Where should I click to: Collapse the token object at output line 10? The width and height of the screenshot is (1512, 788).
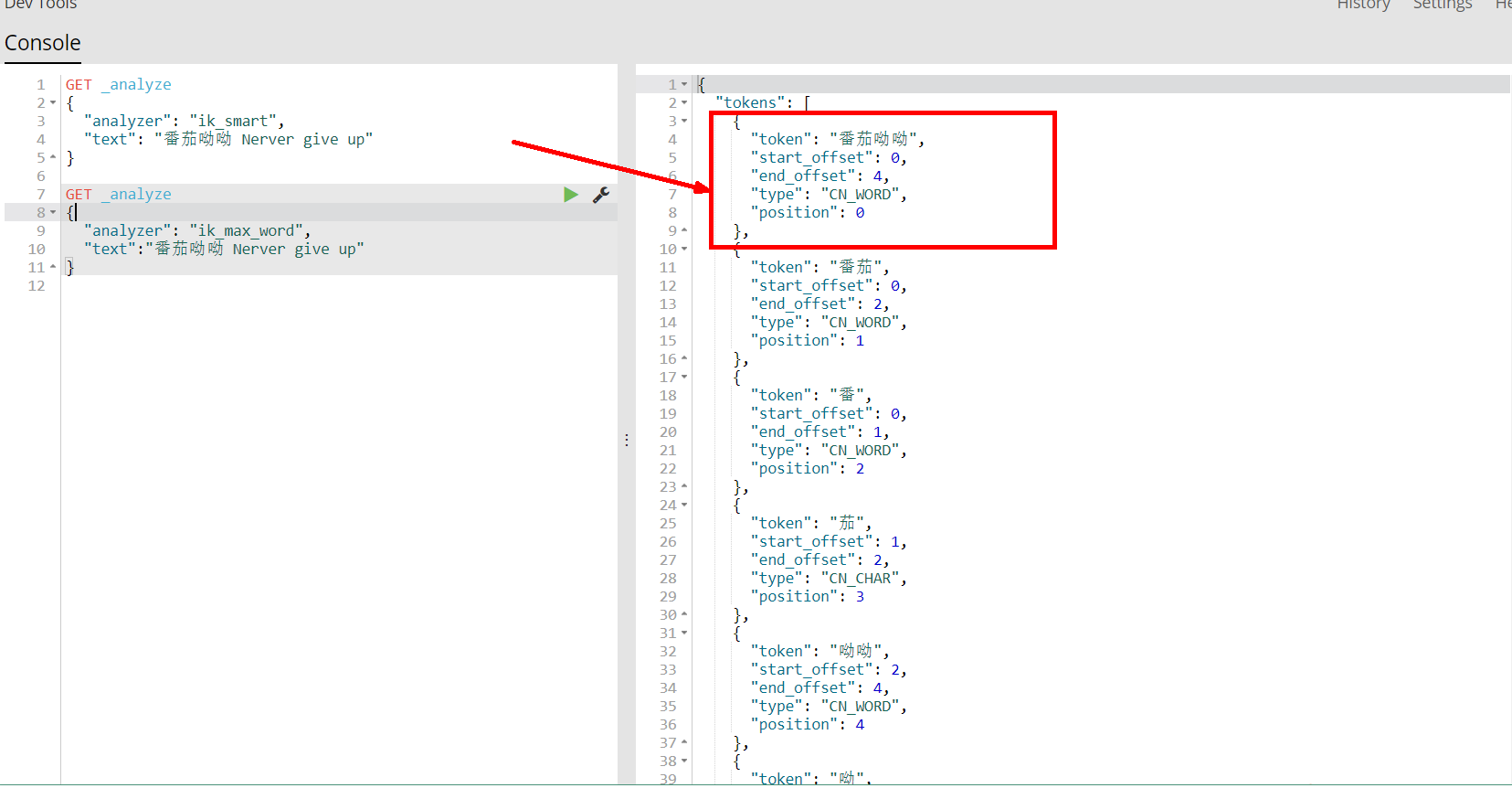684,250
